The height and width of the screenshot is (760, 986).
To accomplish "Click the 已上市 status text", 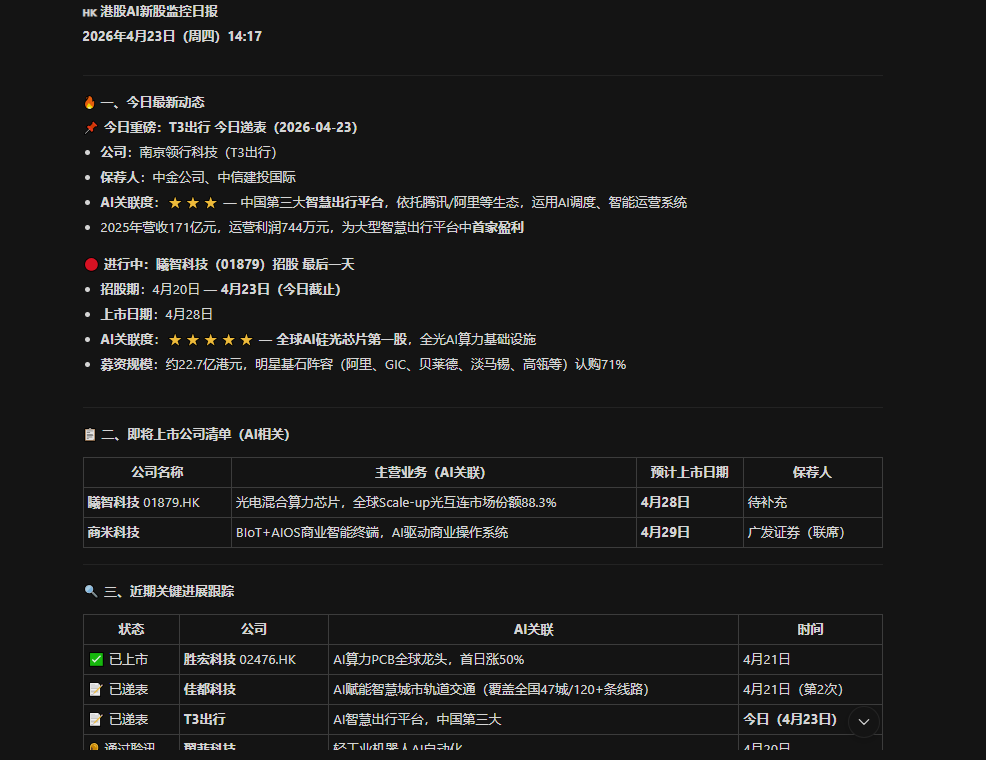I will click(129, 659).
